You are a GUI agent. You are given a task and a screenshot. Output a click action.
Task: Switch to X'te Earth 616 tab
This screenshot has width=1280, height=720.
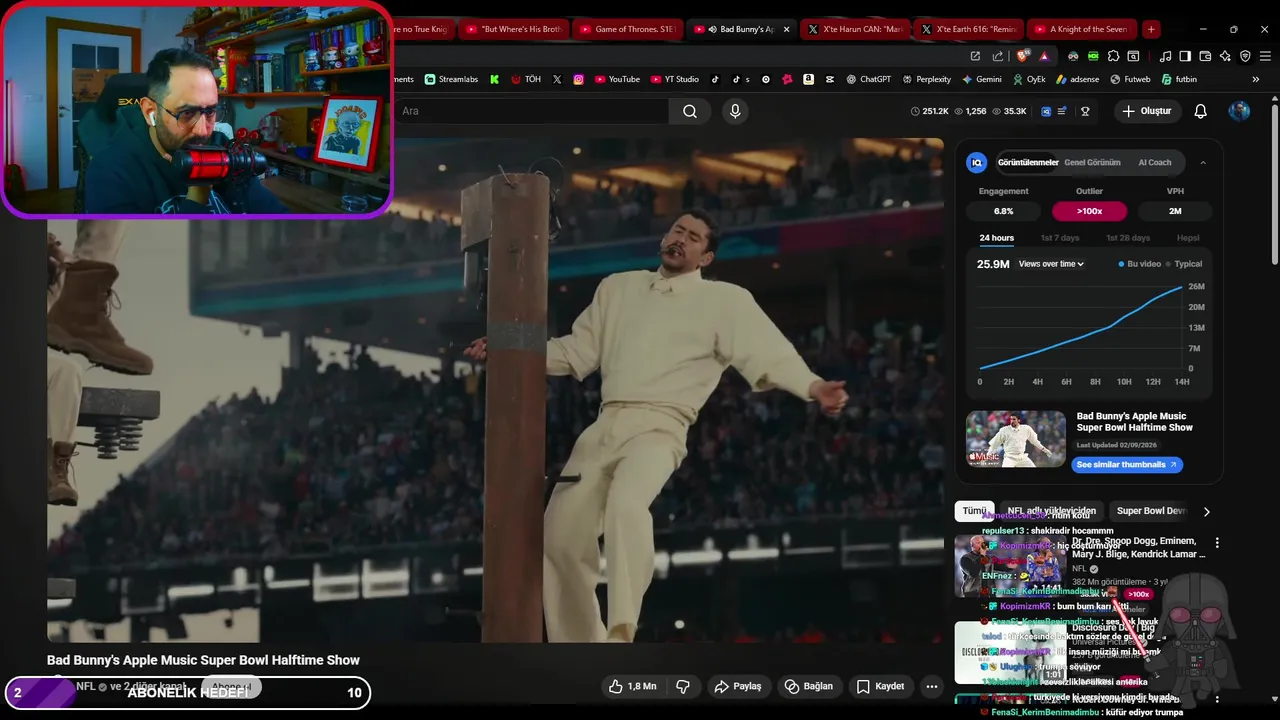968,29
